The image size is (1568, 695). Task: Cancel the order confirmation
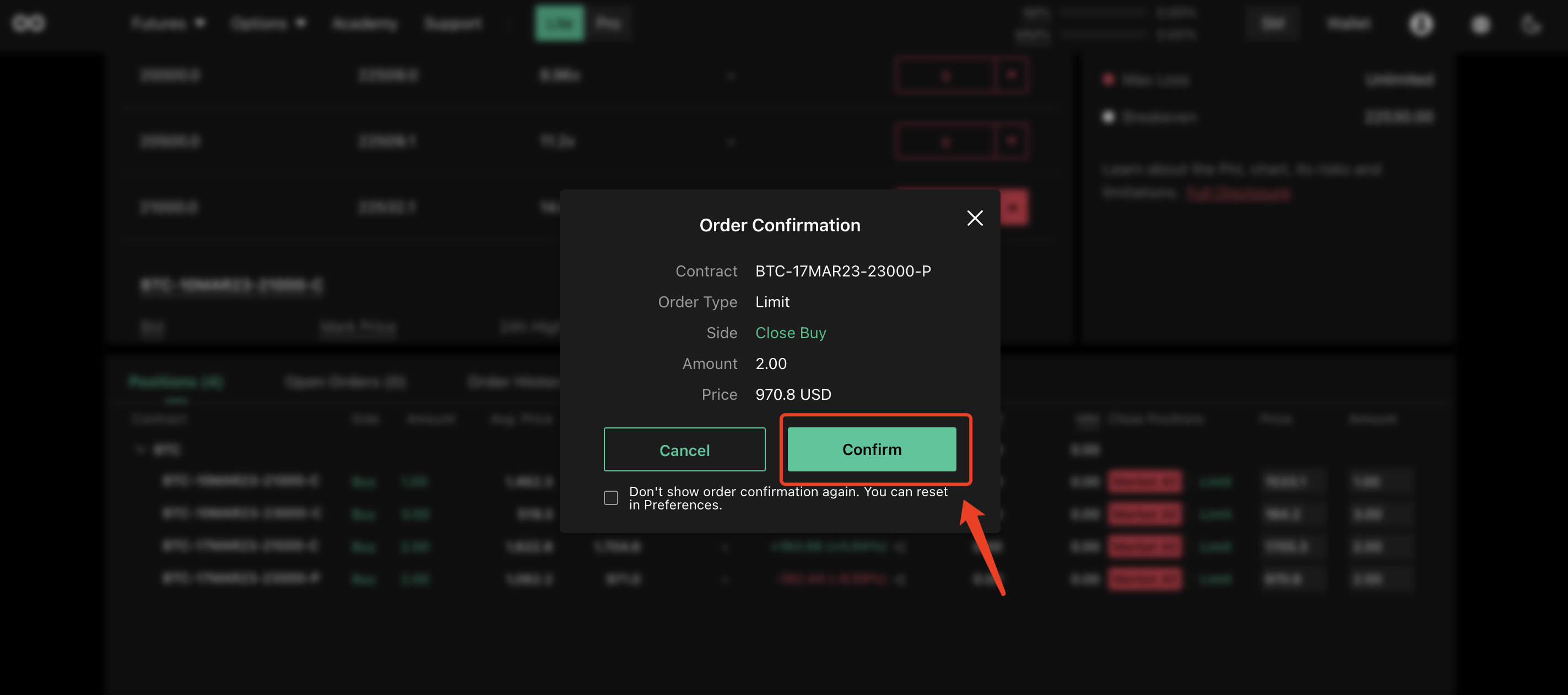[x=684, y=450]
